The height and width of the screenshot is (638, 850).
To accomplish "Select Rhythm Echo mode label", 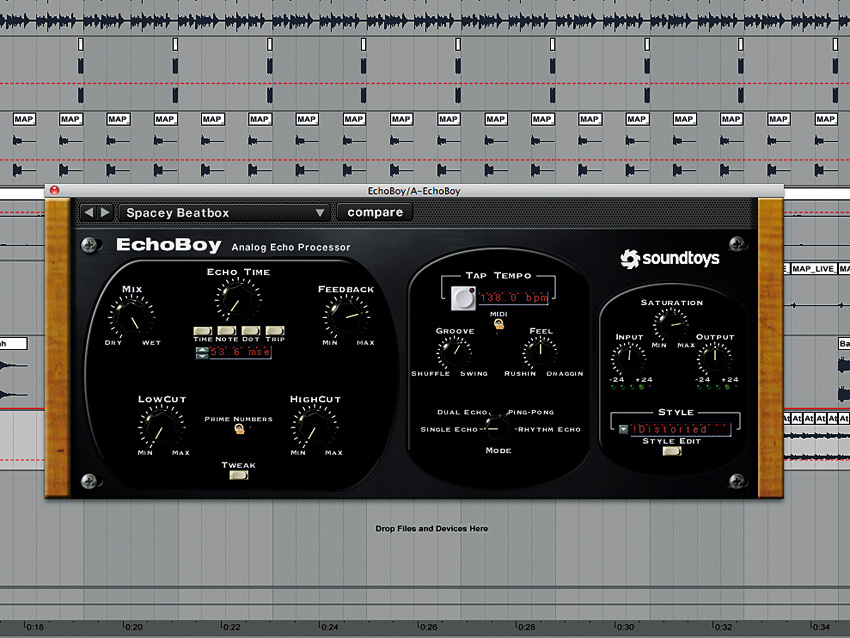I will 549,429.
